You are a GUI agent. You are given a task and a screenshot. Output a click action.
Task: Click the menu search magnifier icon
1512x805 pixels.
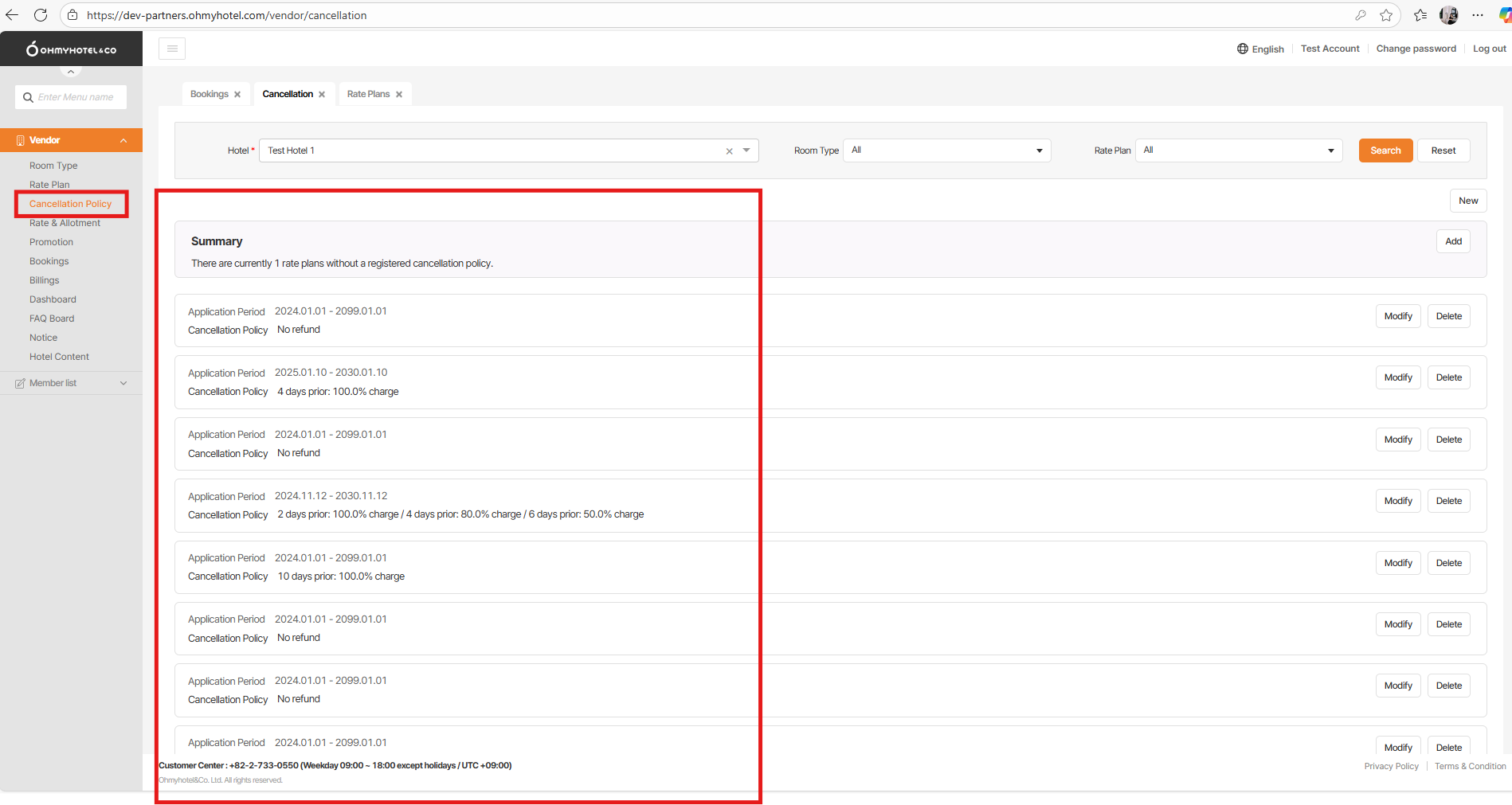[x=28, y=97]
